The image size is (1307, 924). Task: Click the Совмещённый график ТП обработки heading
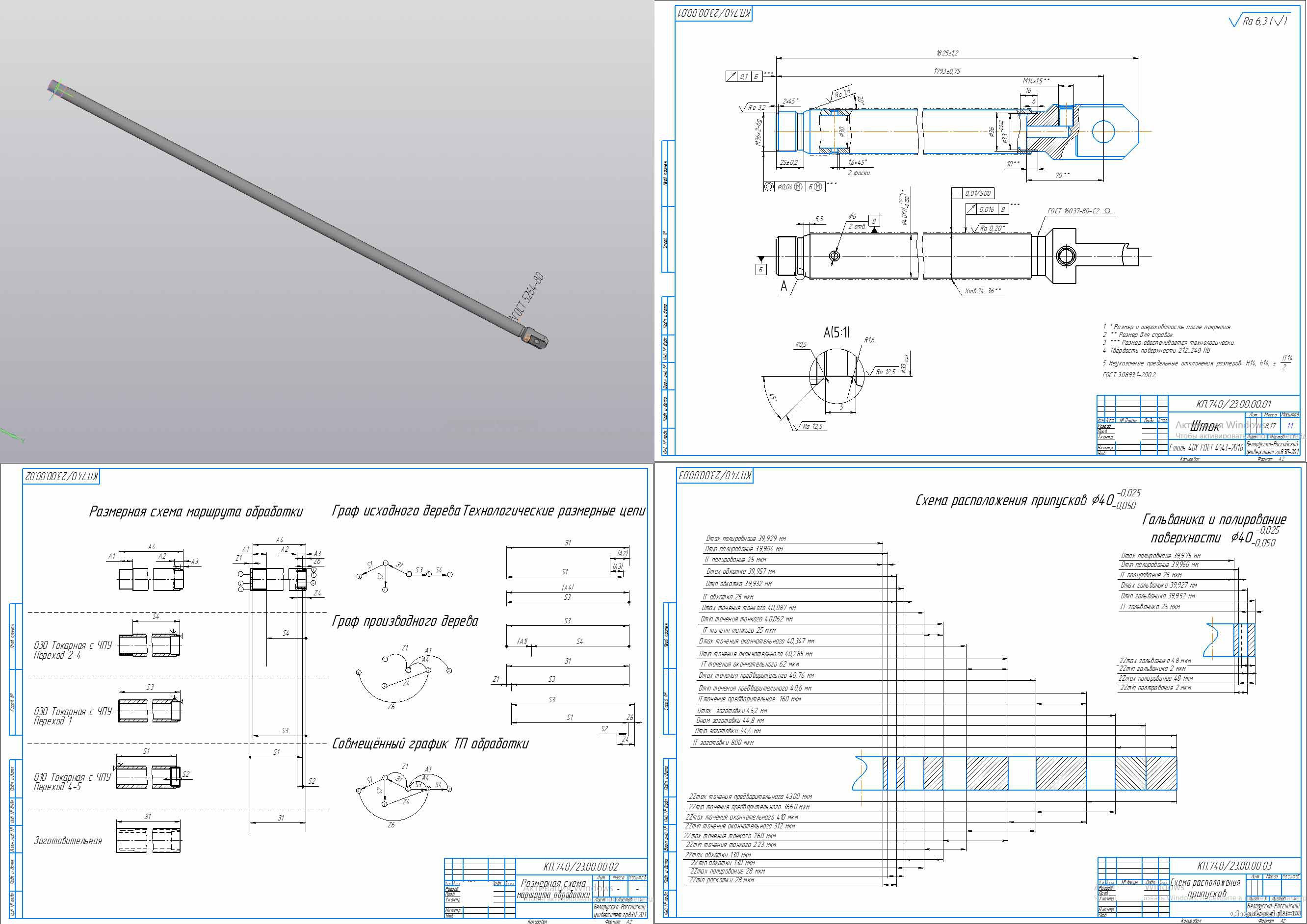coord(430,744)
